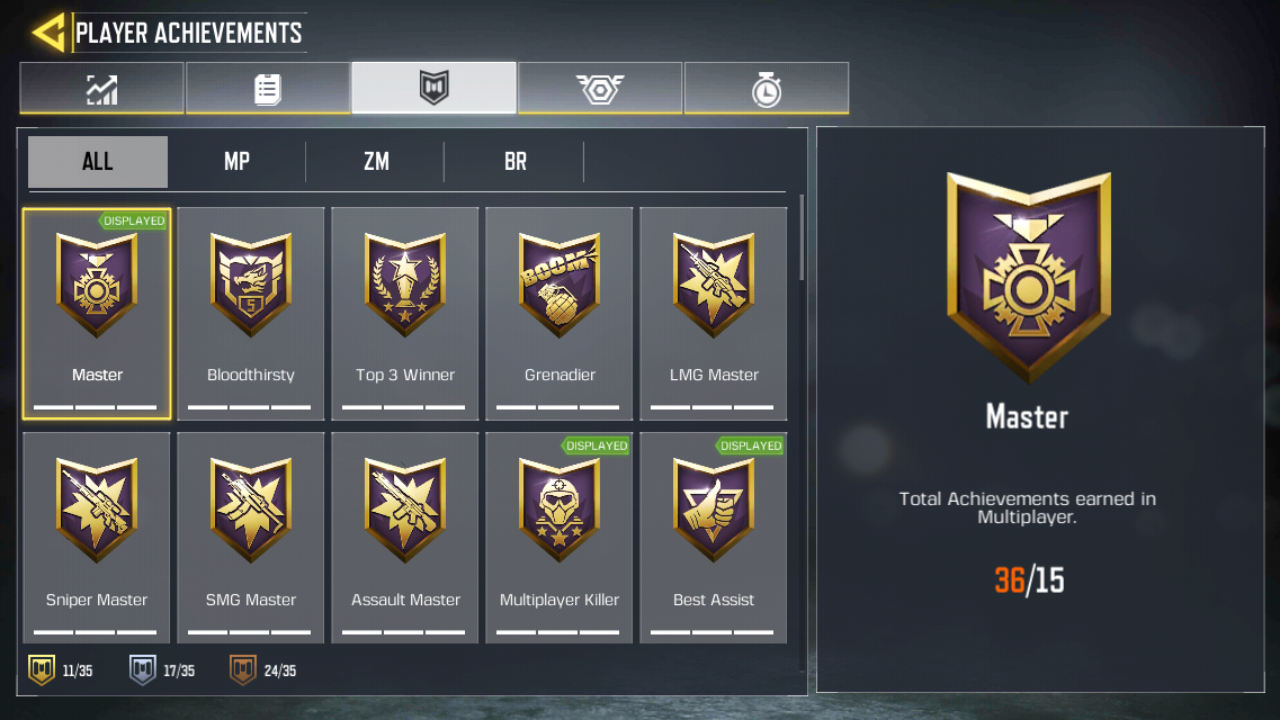The height and width of the screenshot is (720, 1280).
Task: Select the Bloodthirsty achievement badge
Action: (x=251, y=314)
